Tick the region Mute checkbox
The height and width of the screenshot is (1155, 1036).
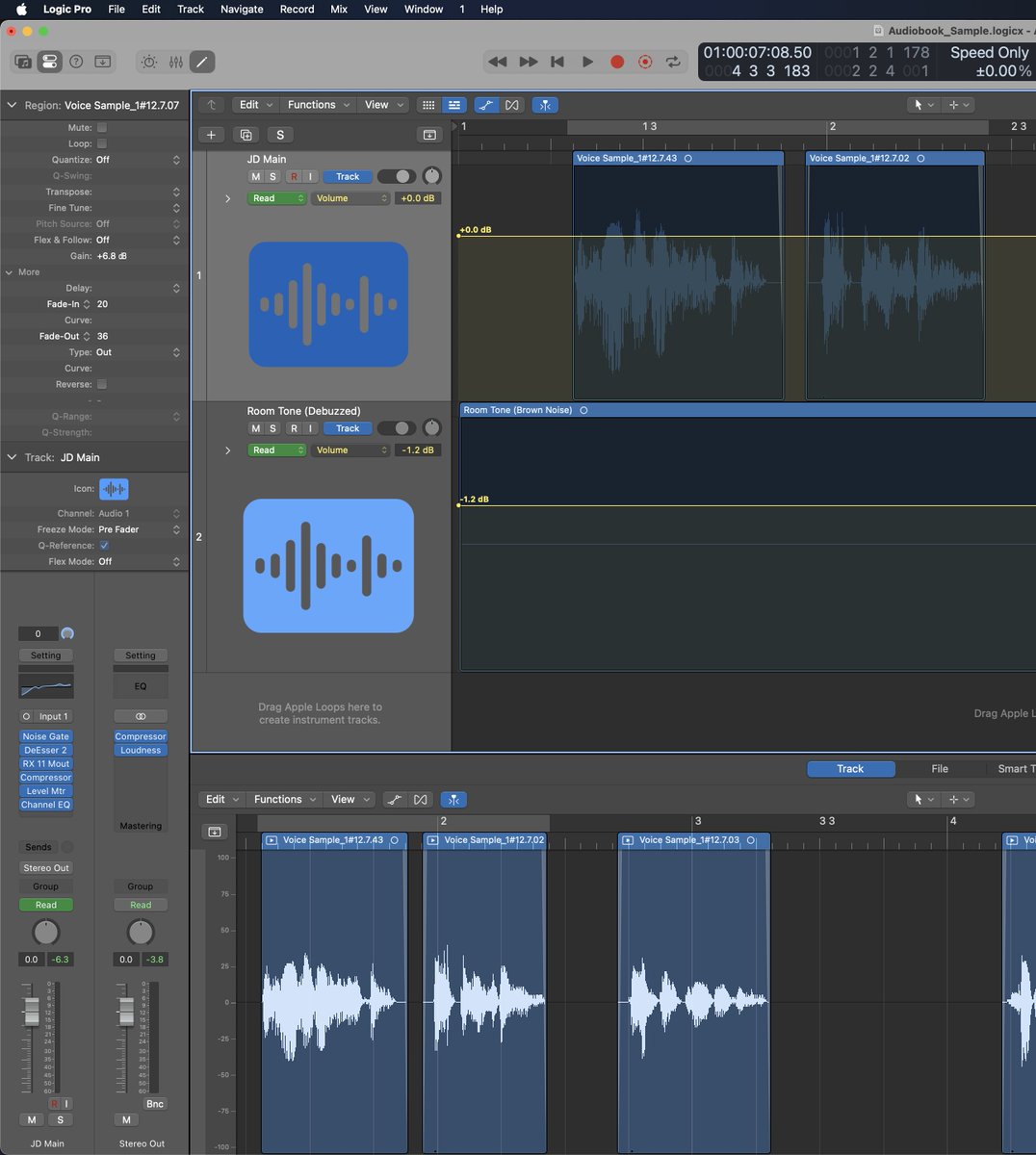(x=102, y=127)
